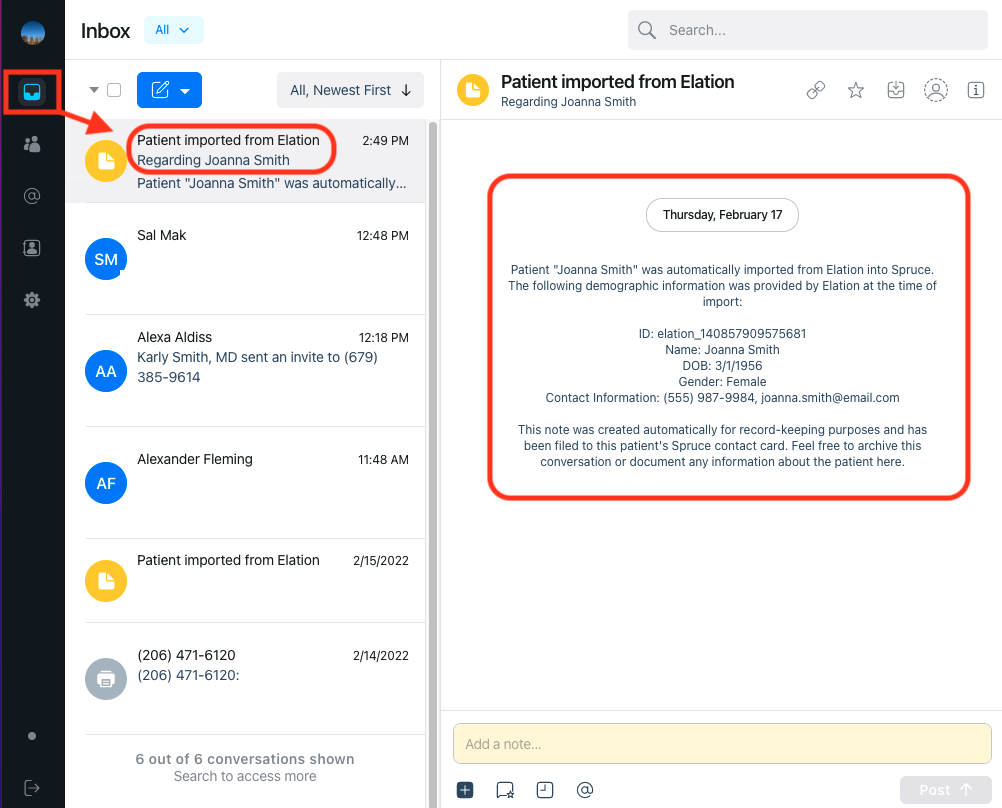1002x808 pixels.
Task: Star the Patient imported from Elation conversation
Action: [856, 90]
